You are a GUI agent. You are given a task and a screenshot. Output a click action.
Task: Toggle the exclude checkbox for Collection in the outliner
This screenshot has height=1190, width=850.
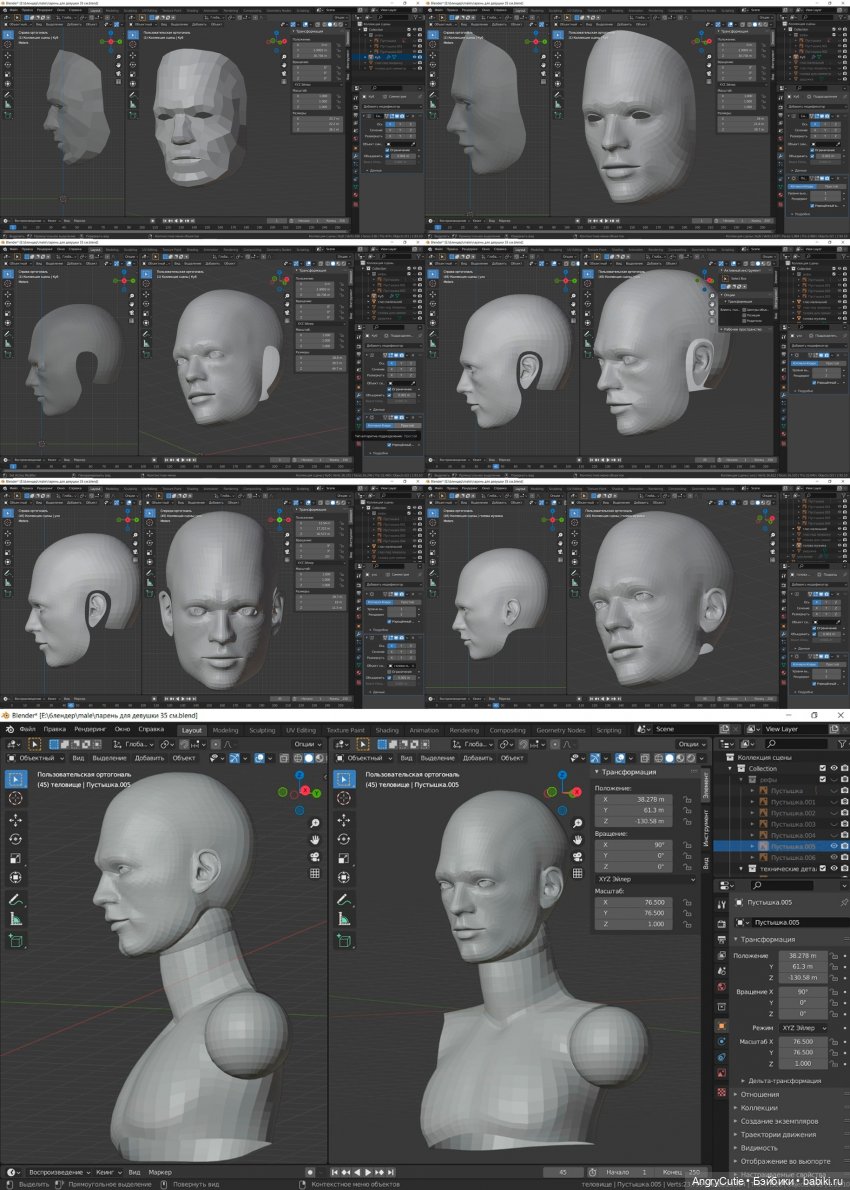(x=822, y=768)
